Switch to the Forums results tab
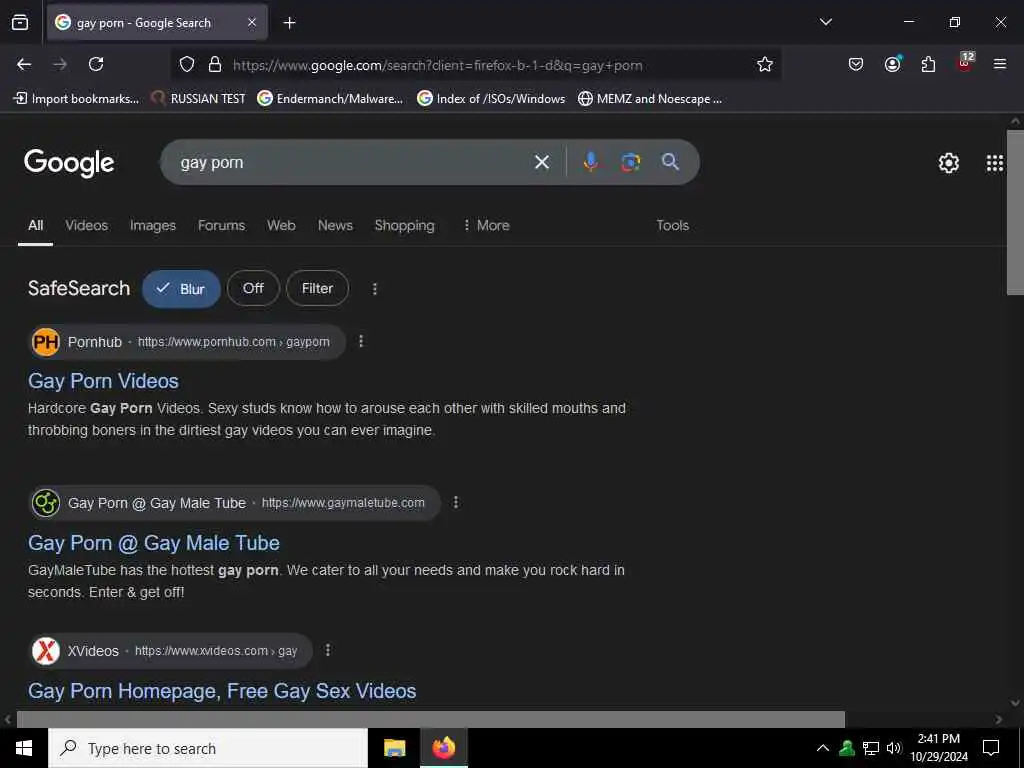This screenshot has width=1024, height=768. (x=221, y=225)
